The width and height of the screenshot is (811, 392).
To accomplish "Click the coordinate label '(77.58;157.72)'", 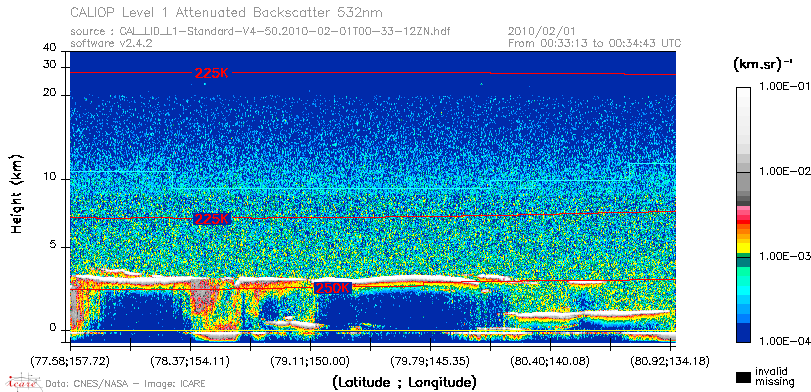I will [70, 360].
